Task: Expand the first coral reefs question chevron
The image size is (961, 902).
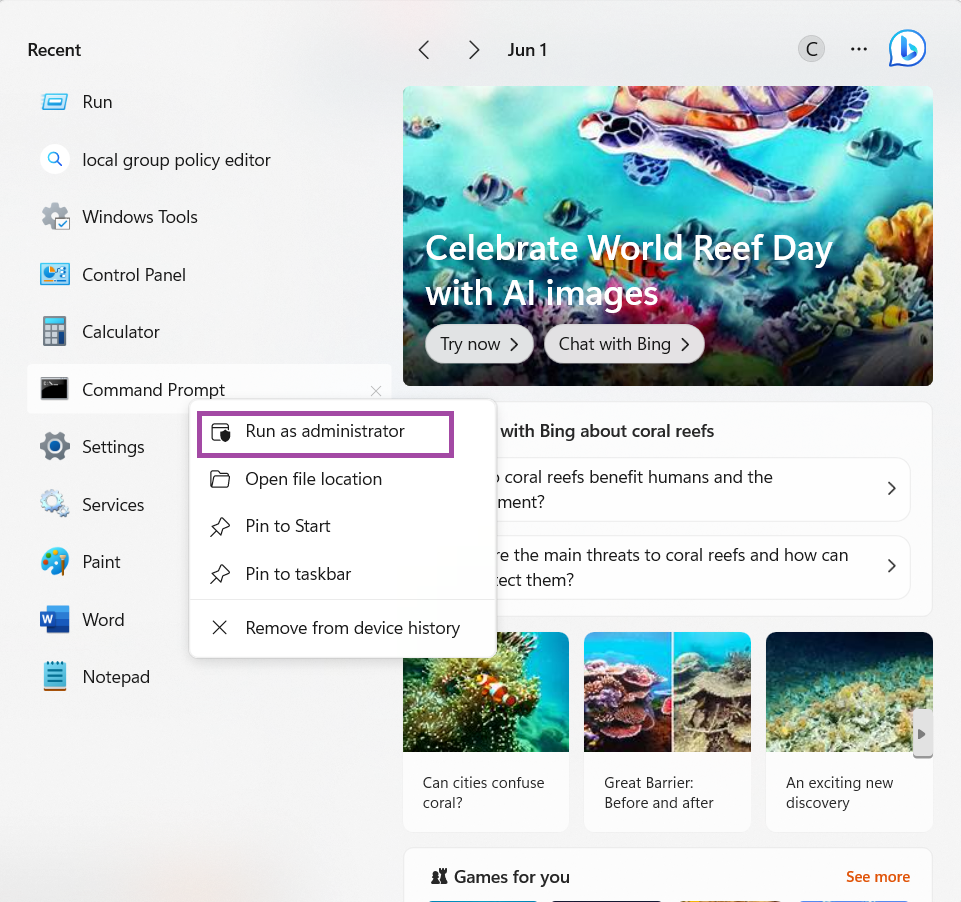Action: tap(891, 489)
